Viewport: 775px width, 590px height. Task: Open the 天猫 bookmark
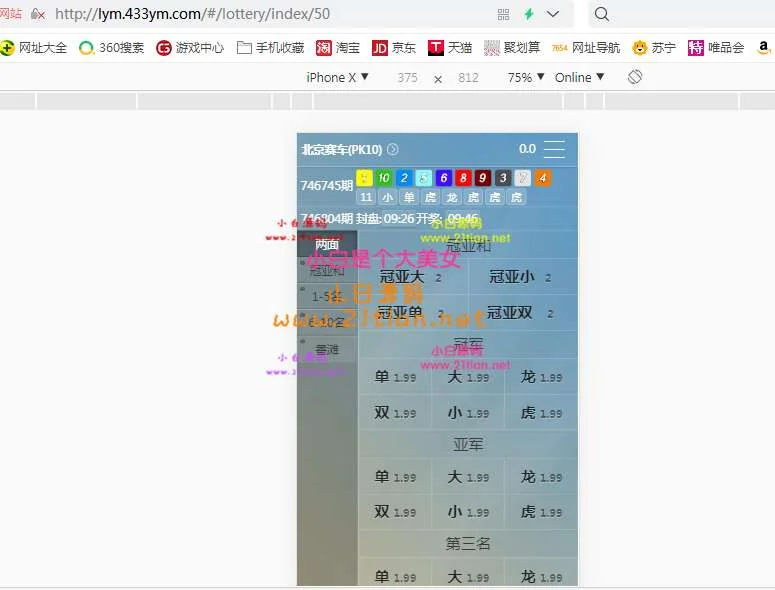tap(450, 47)
